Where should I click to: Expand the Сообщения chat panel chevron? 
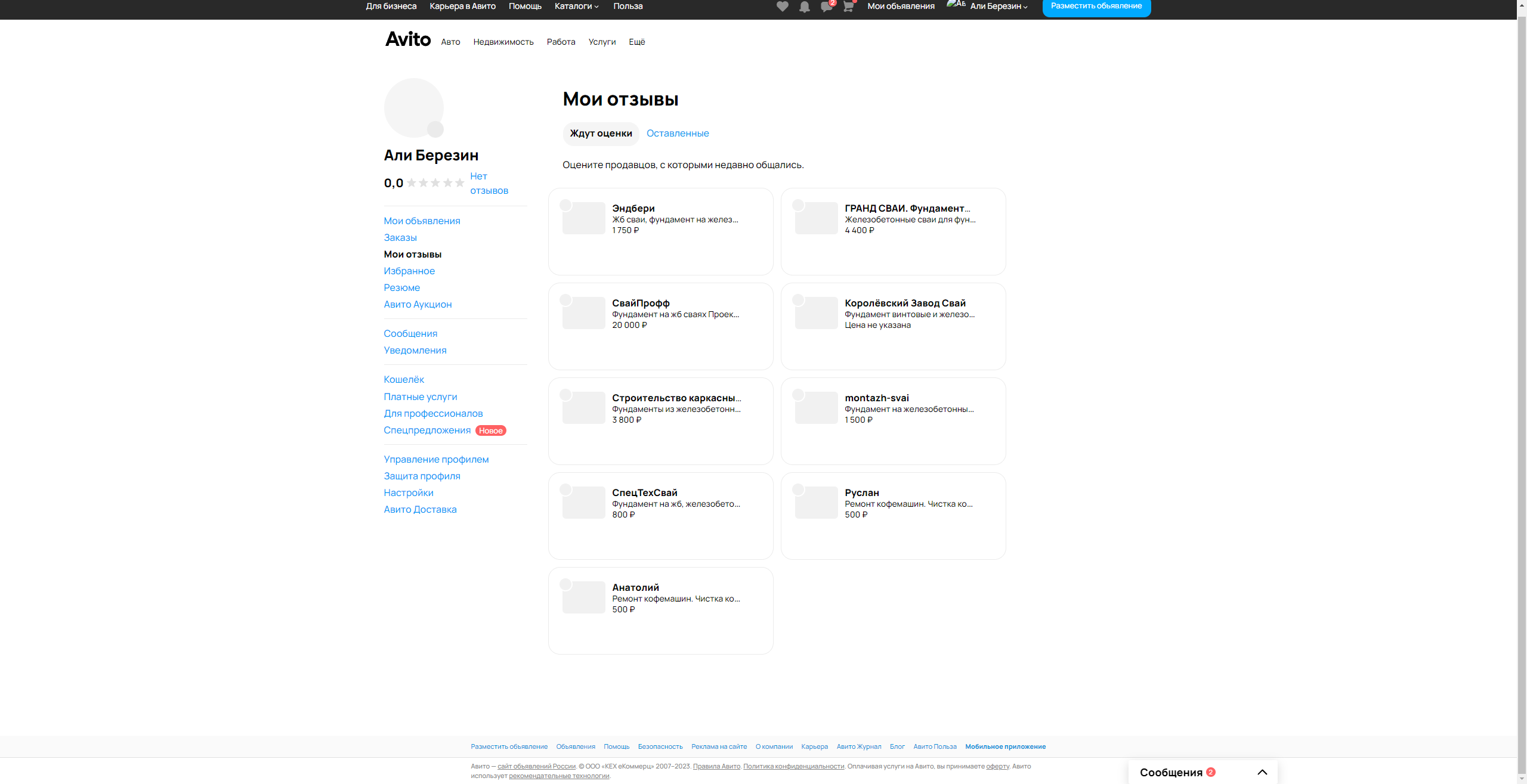tap(1262, 772)
